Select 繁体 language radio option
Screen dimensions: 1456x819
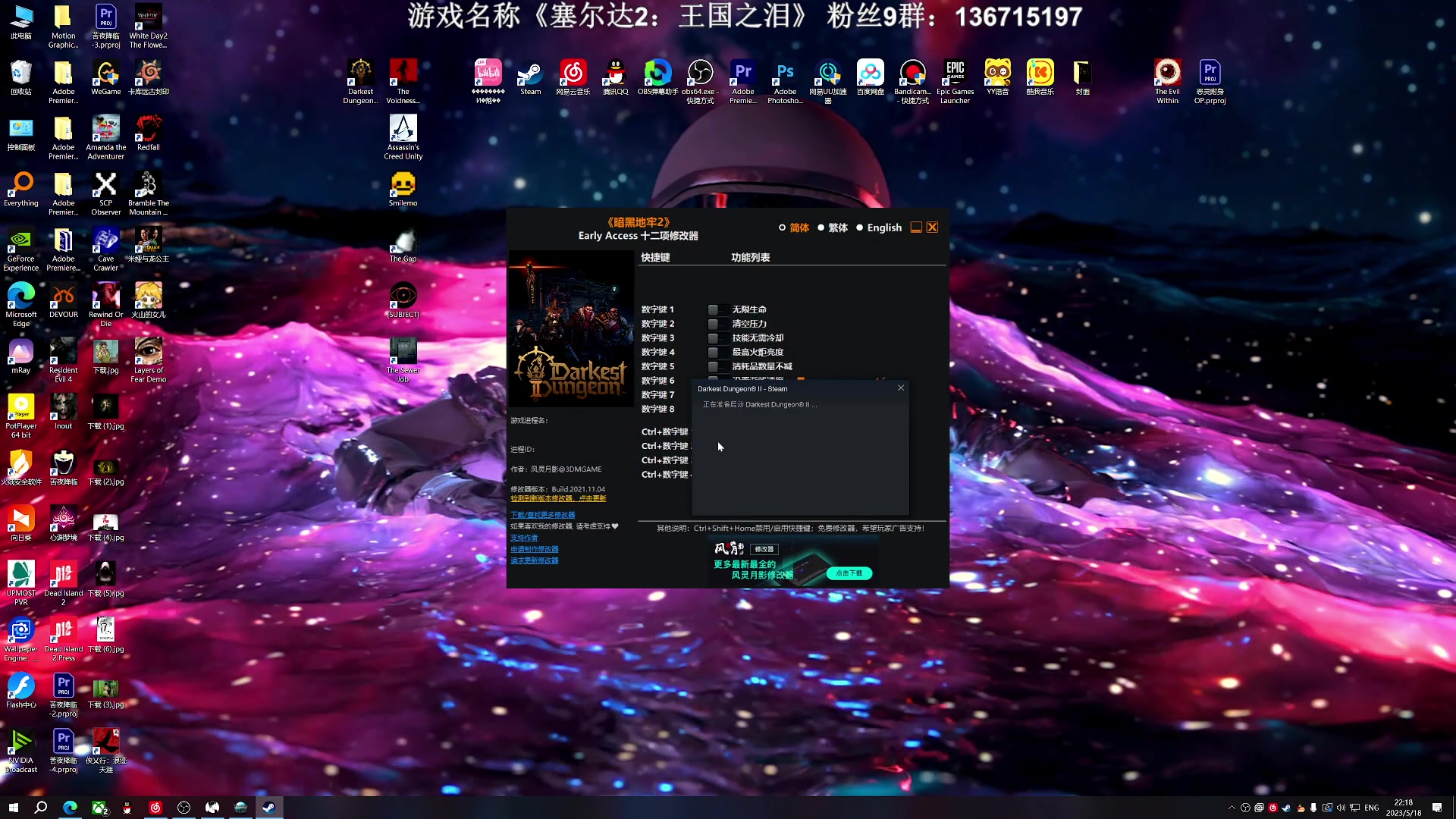pos(821,227)
